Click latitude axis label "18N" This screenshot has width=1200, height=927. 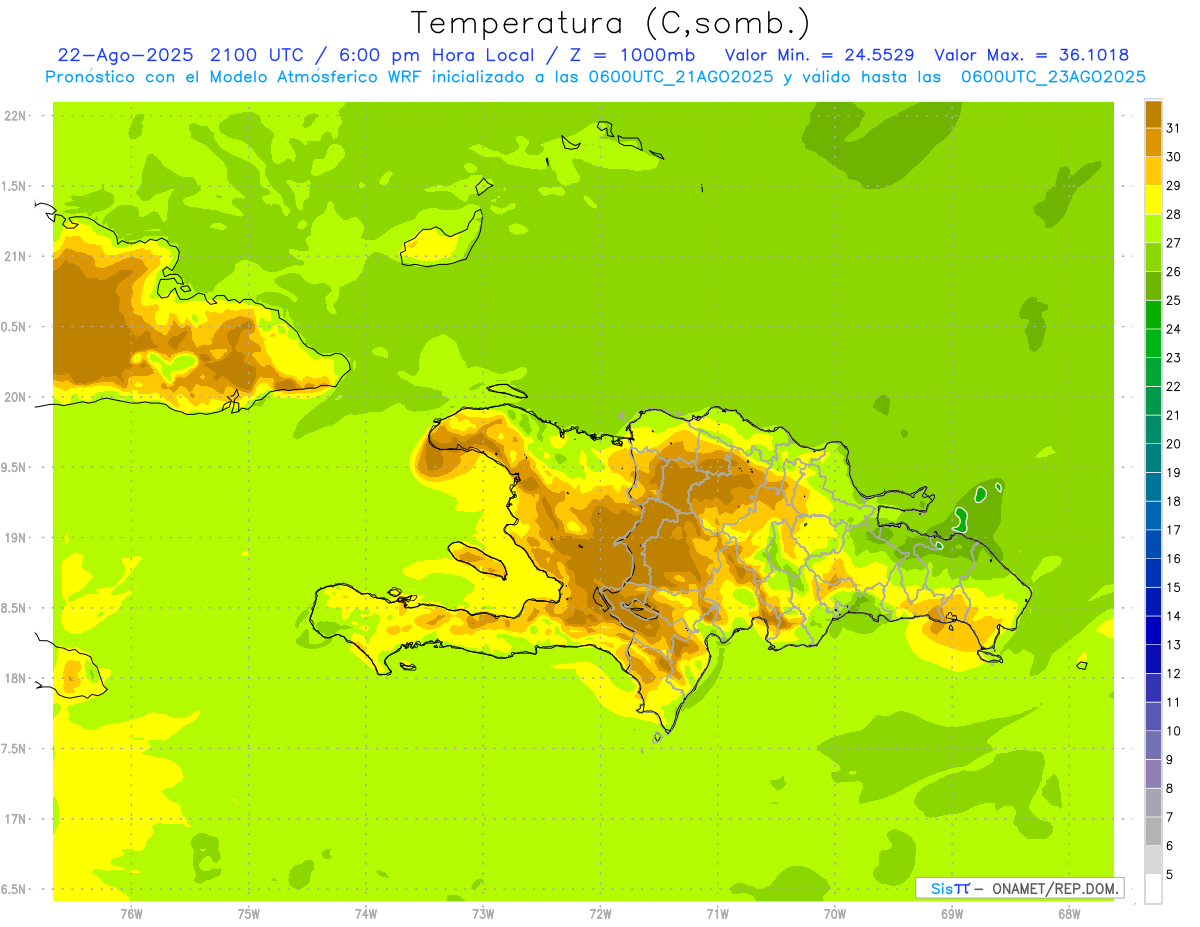point(15,678)
